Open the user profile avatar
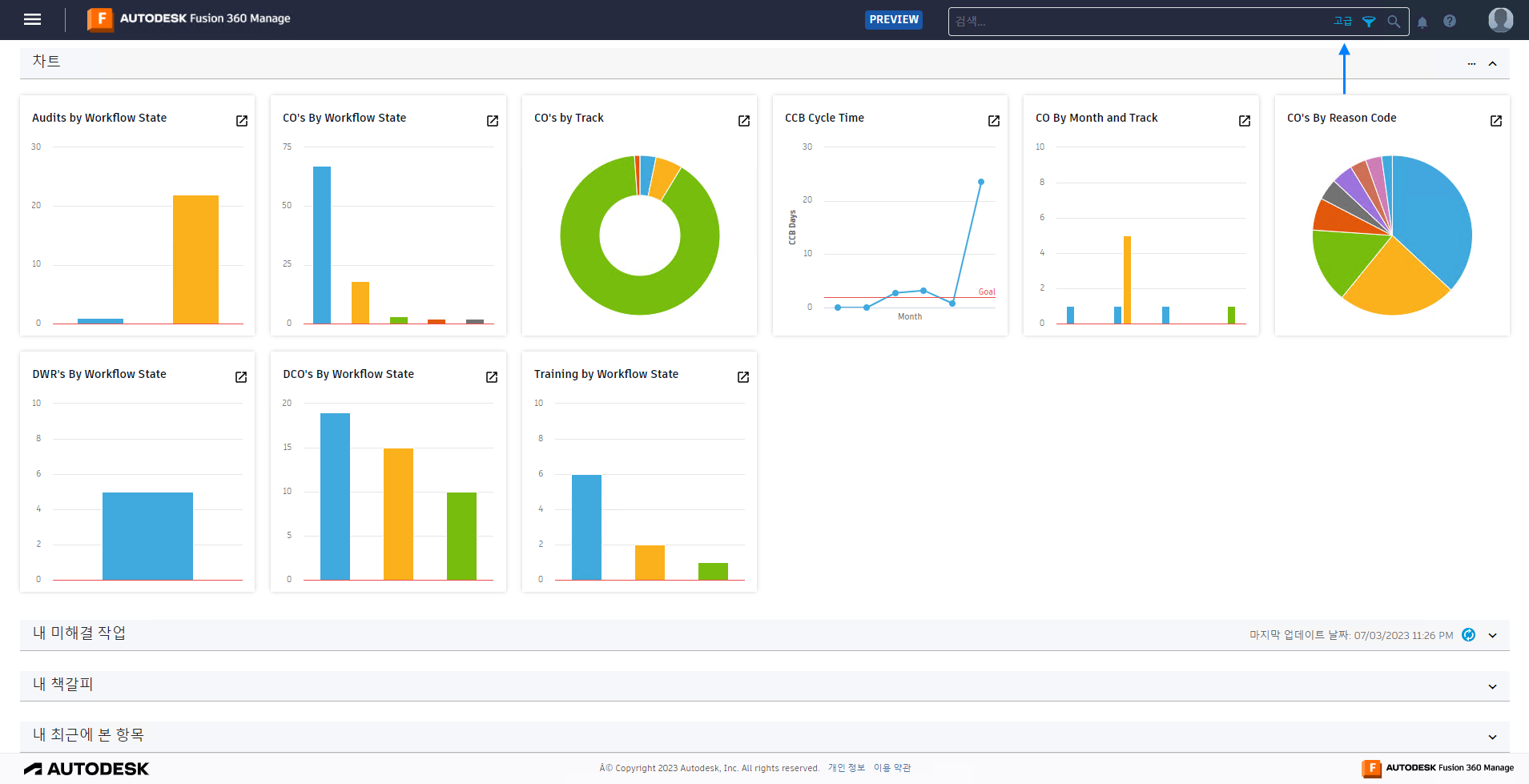 (1500, 19)
